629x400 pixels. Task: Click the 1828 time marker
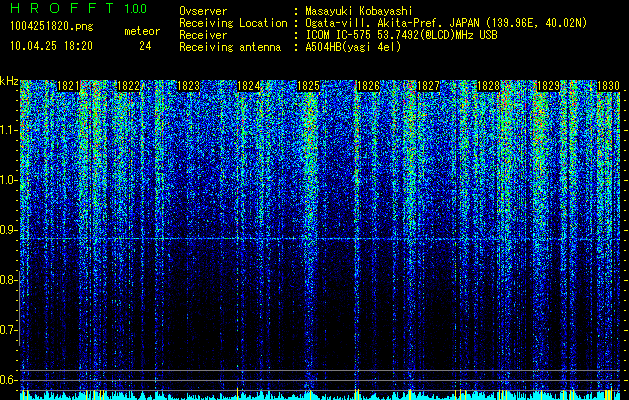tap(489, 86)
